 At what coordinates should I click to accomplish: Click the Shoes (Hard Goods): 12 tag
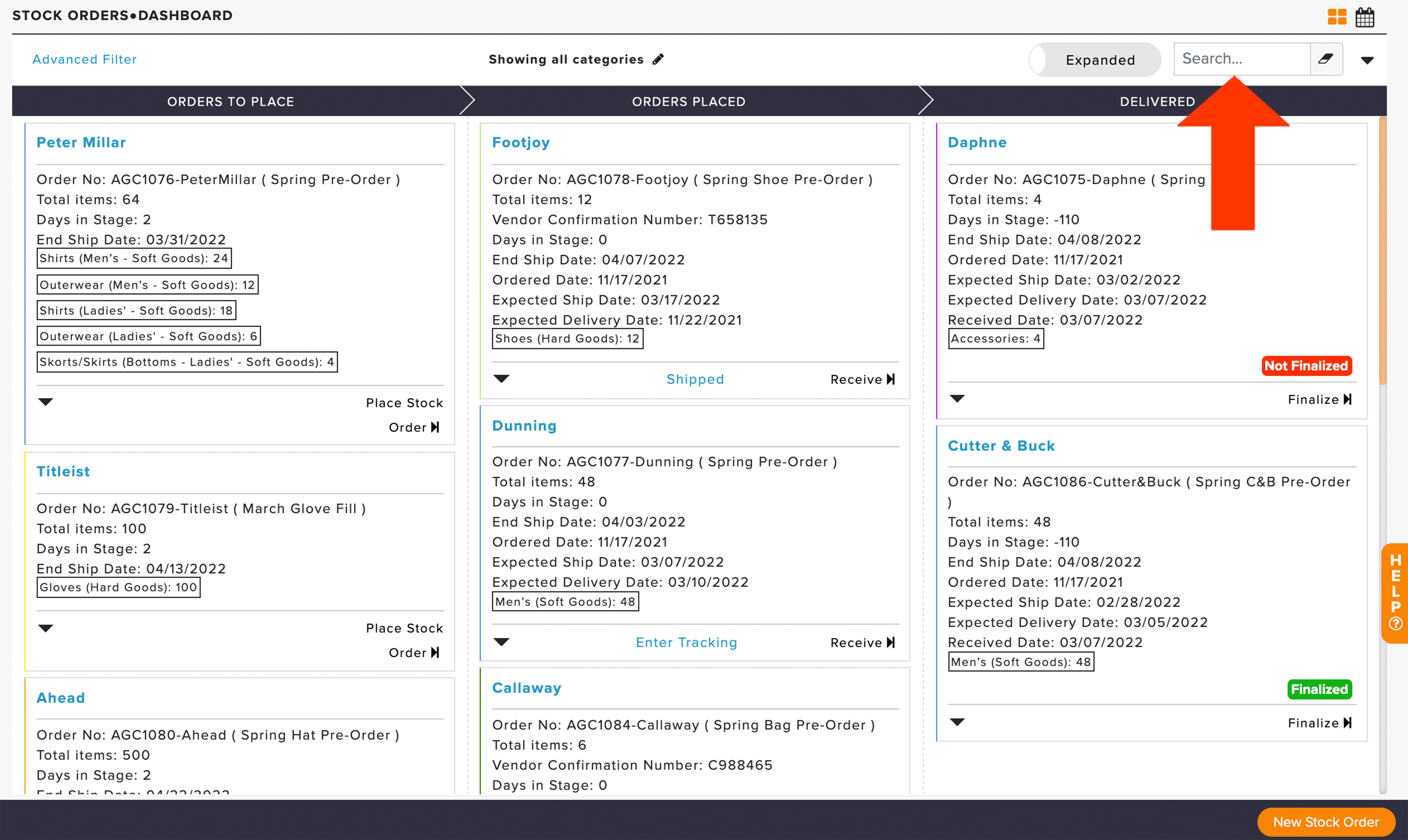[x=567, y=339]
